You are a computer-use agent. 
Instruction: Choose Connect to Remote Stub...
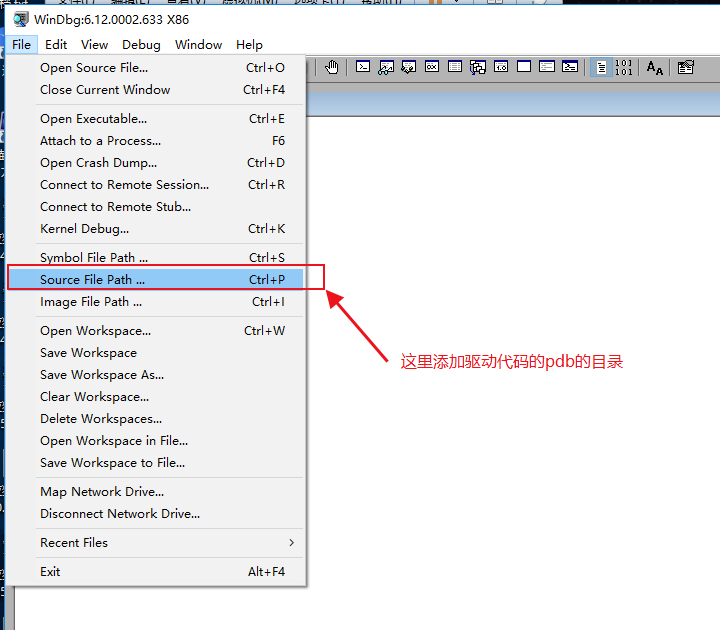point(156,207)
